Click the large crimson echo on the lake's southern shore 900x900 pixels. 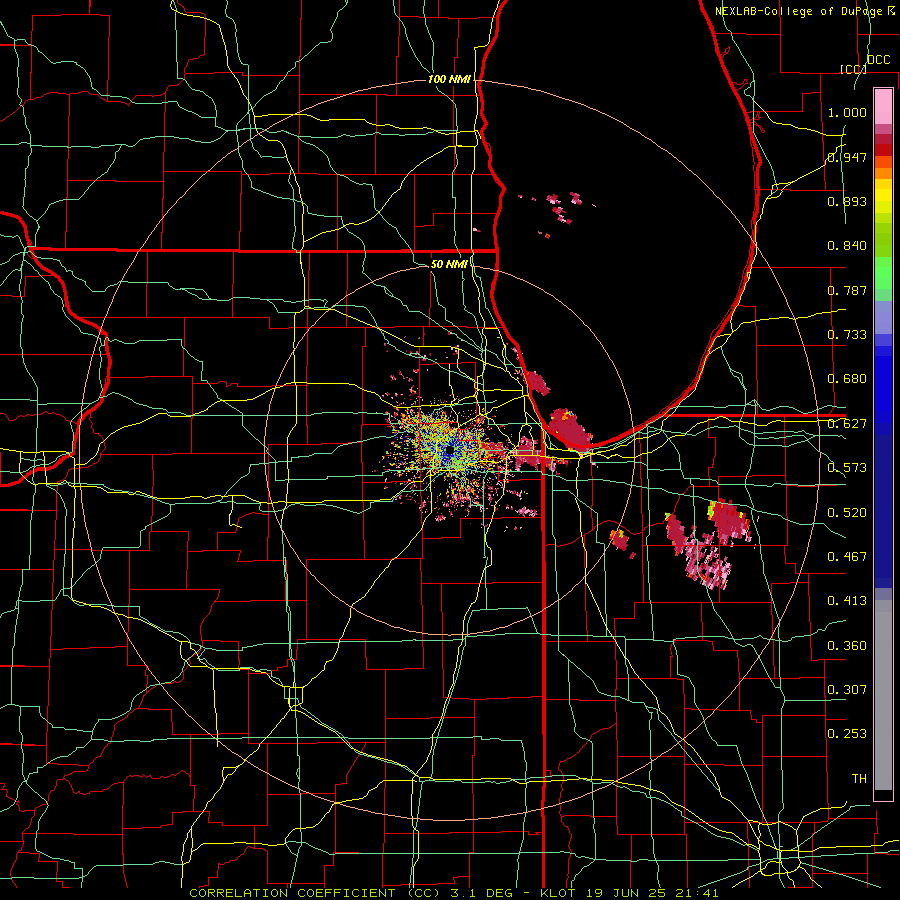(x=569, y=429)
